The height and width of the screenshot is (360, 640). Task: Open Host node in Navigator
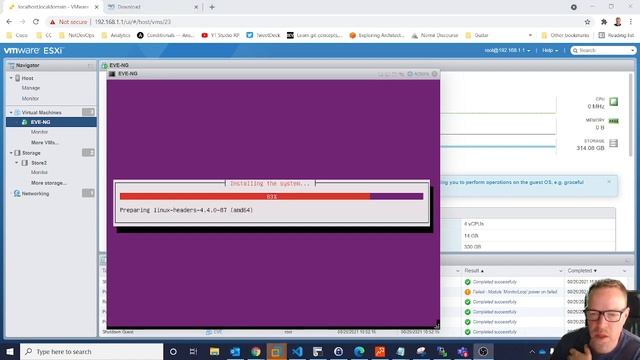coord(27,78)
